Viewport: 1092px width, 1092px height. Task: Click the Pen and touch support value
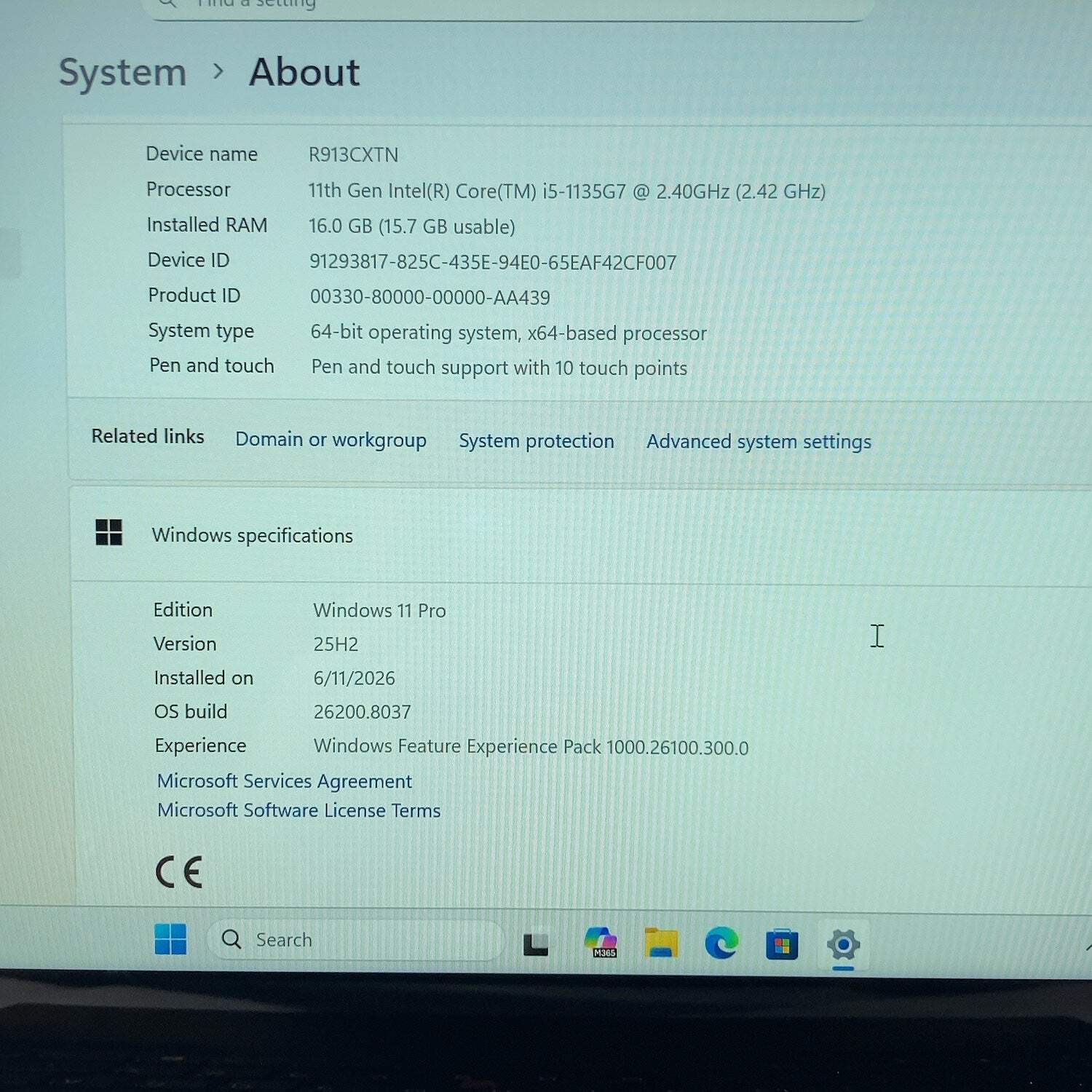pyautogui.click(x=499, y=368)
